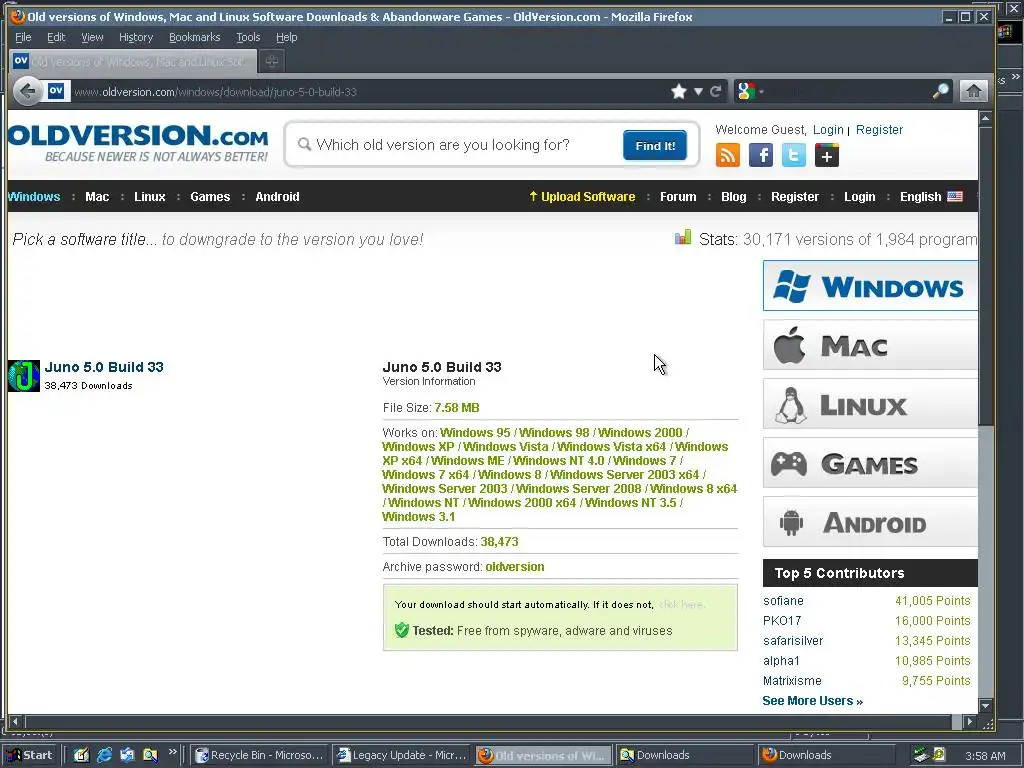The height and width of the screenshot is (768, 1024).
Task: Click the Find It! button
Action: pos(655,145)
